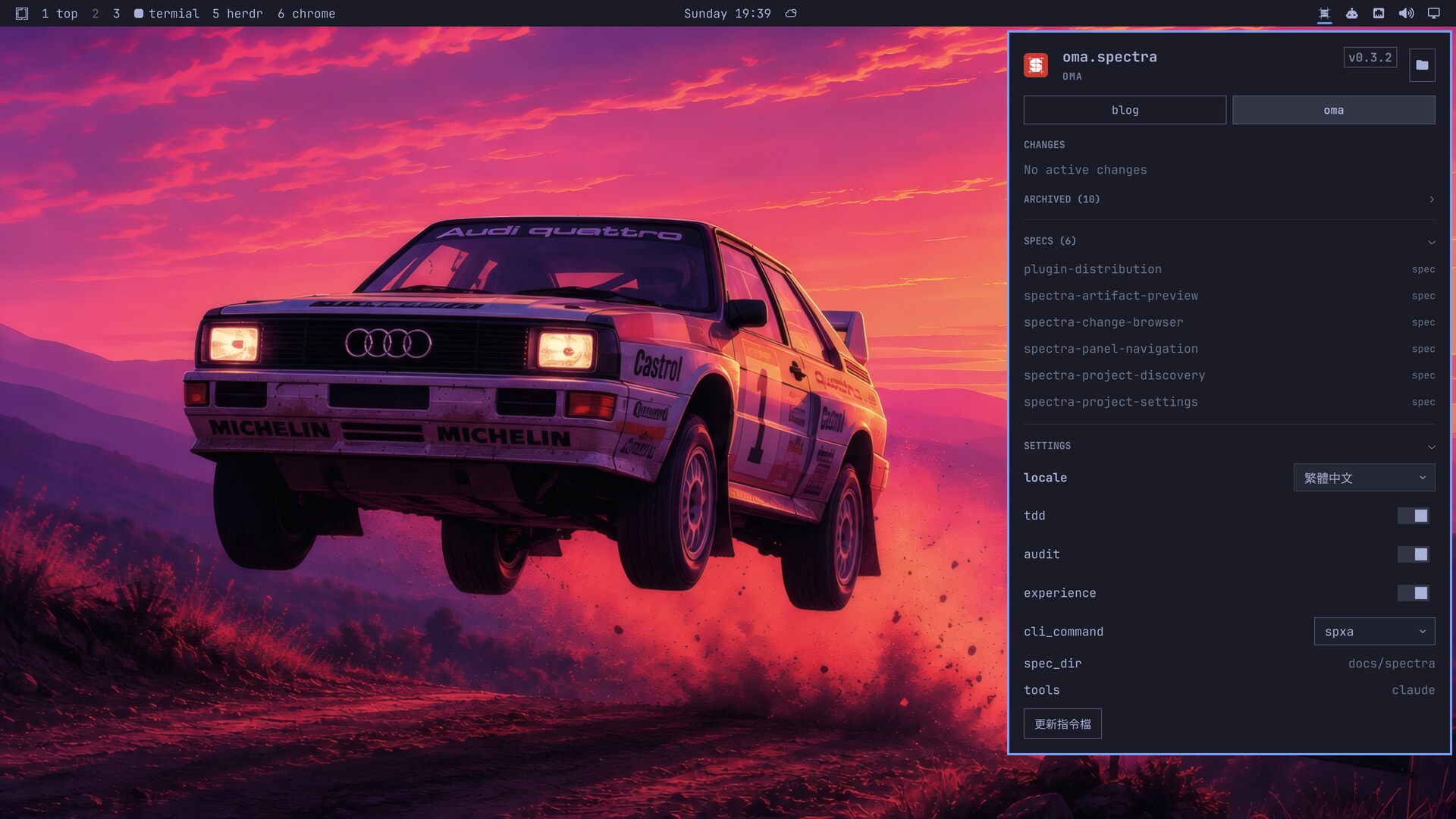Viewport: 1456px width, 819px height.
Task: Click the cli_command setting label
Action: click(x=1063, y=632)
